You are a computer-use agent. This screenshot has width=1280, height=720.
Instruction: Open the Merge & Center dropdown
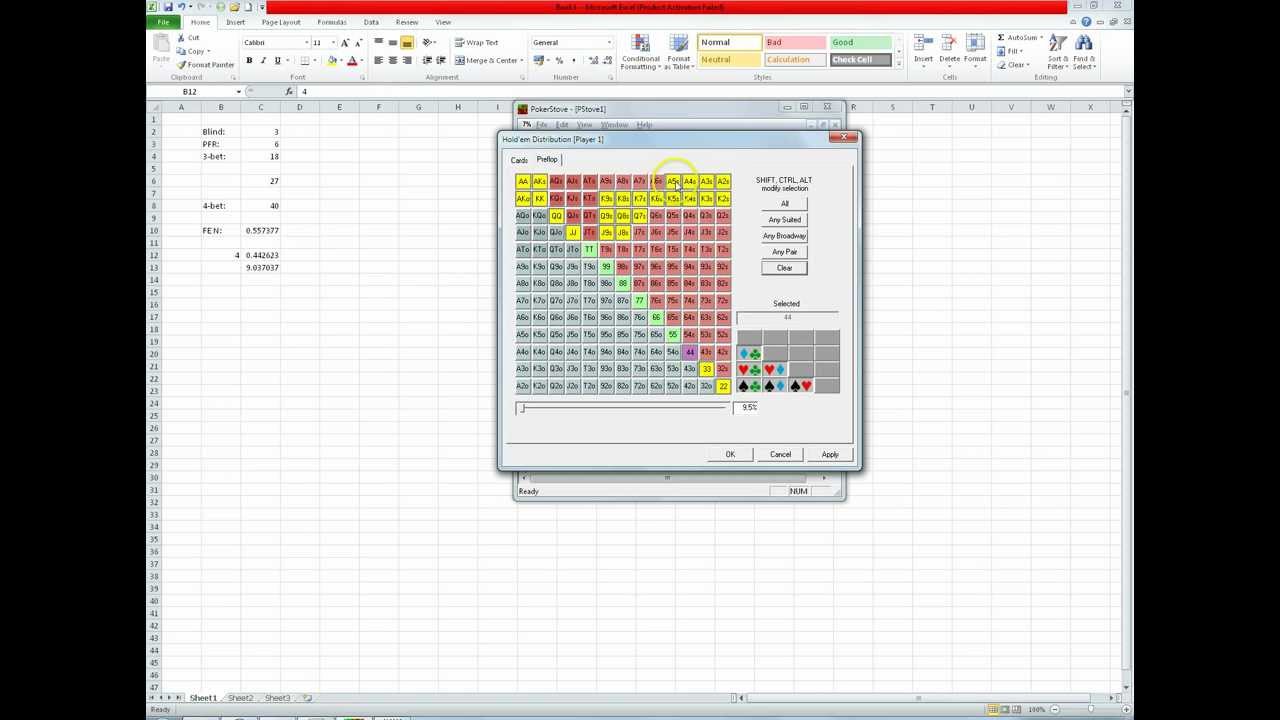click(522, 61)
